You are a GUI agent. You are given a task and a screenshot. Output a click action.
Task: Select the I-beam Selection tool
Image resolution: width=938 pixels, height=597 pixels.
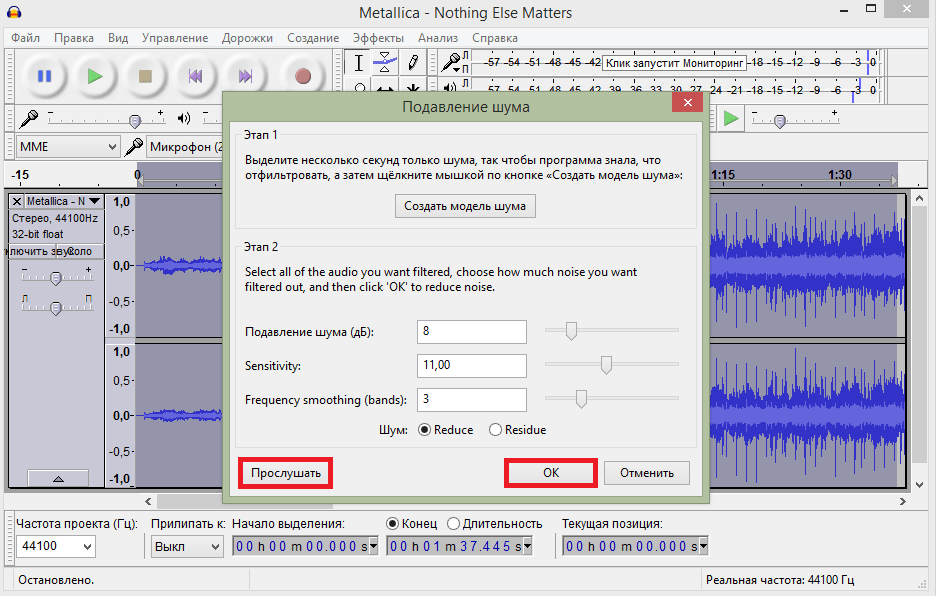click(x=360, y=63)
